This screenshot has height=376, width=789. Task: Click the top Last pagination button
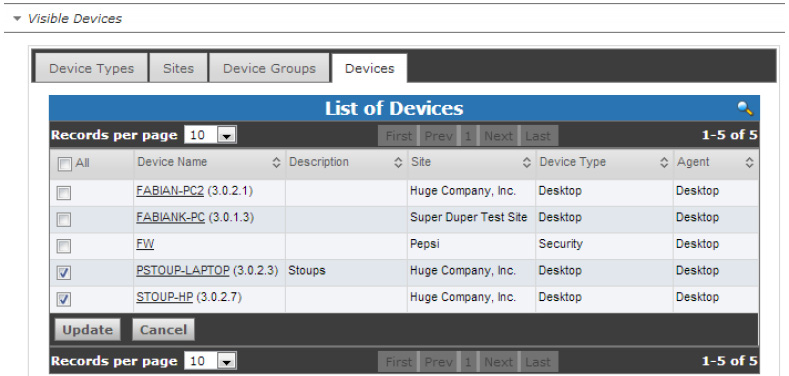538,136
